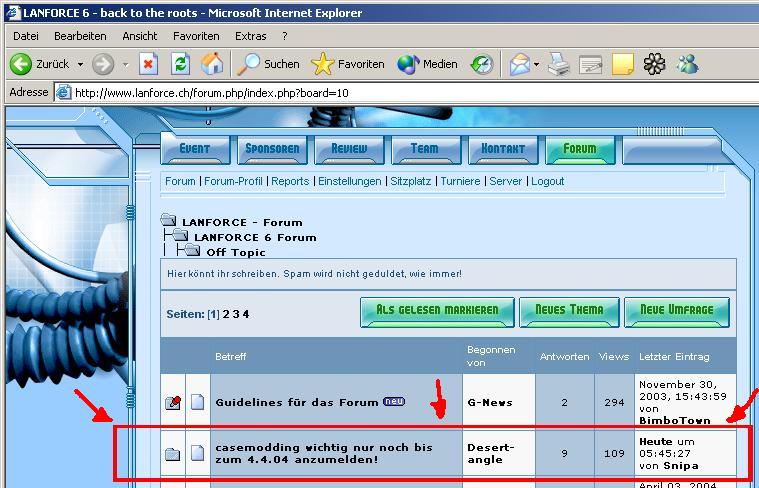The height and width of the screenshot is (488, 759).
Task: Click the Print icon in toolbar
Action: pos(559,64)
